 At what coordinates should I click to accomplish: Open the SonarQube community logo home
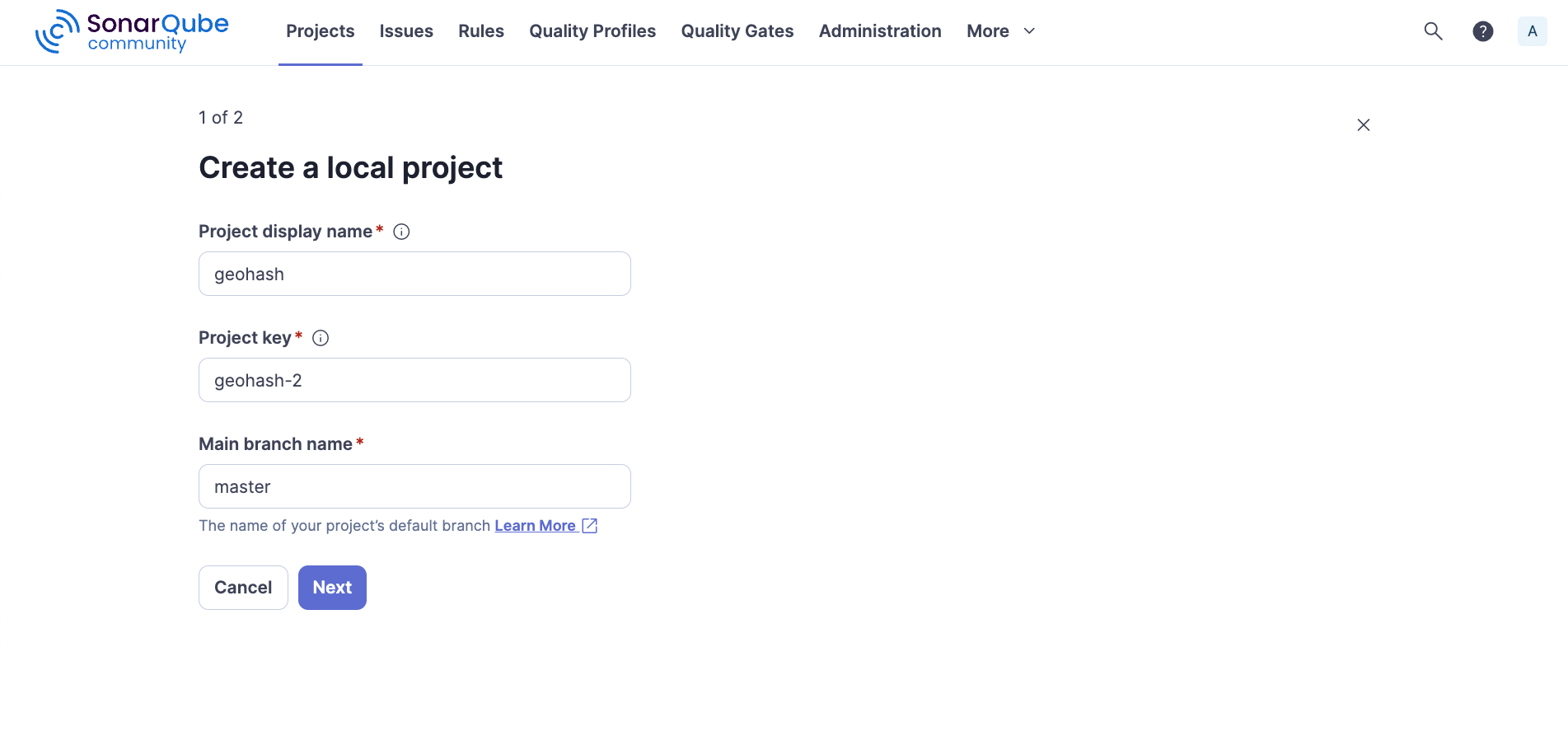[132, 31]
